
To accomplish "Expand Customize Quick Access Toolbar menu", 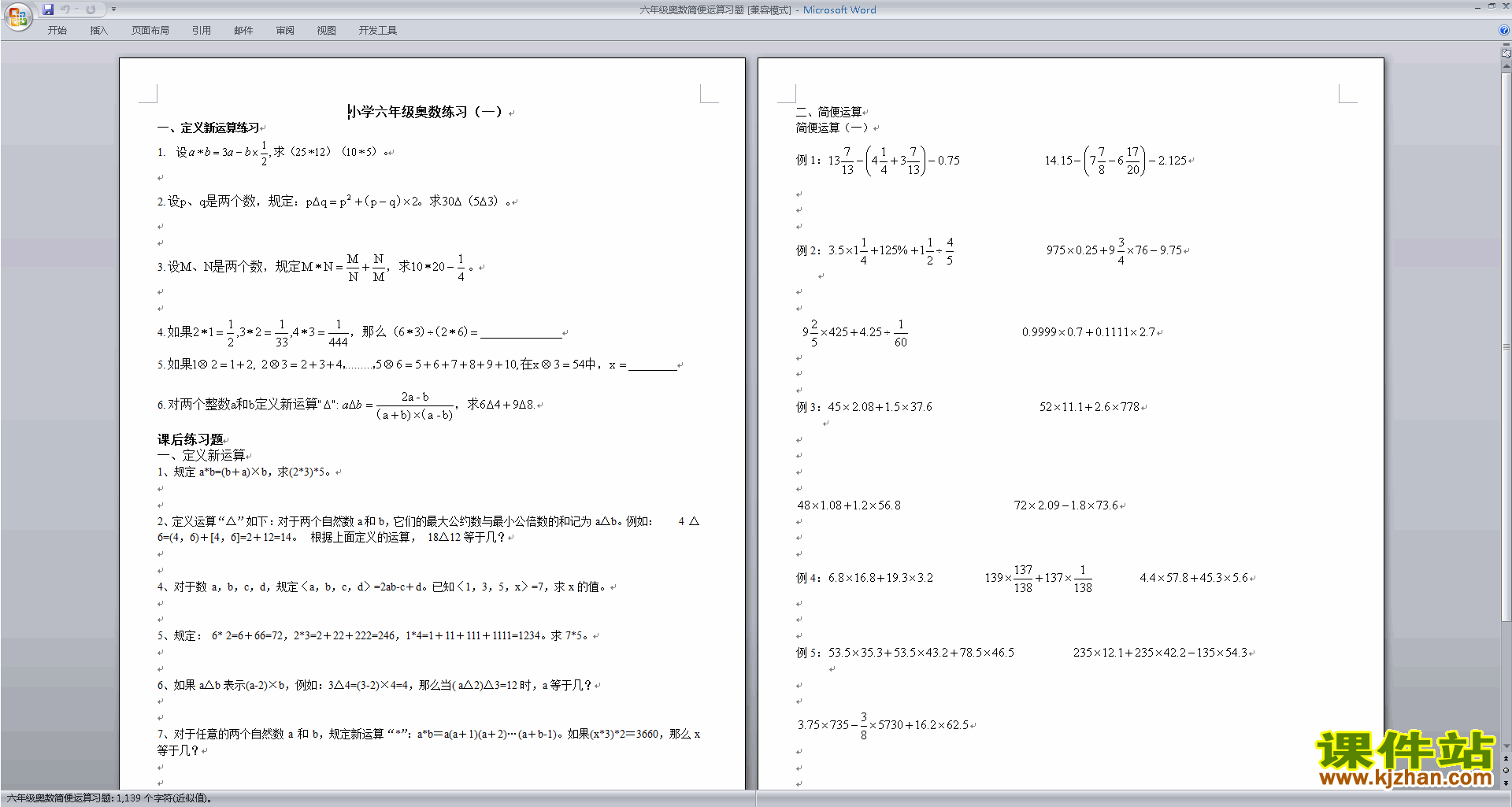I will tap(113, 9).
